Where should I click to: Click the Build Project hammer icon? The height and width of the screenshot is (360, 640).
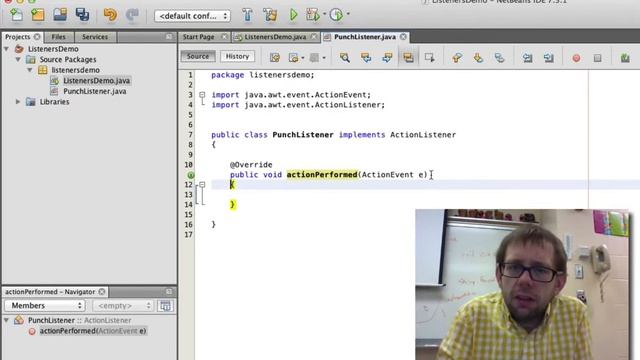click(247, 15)
